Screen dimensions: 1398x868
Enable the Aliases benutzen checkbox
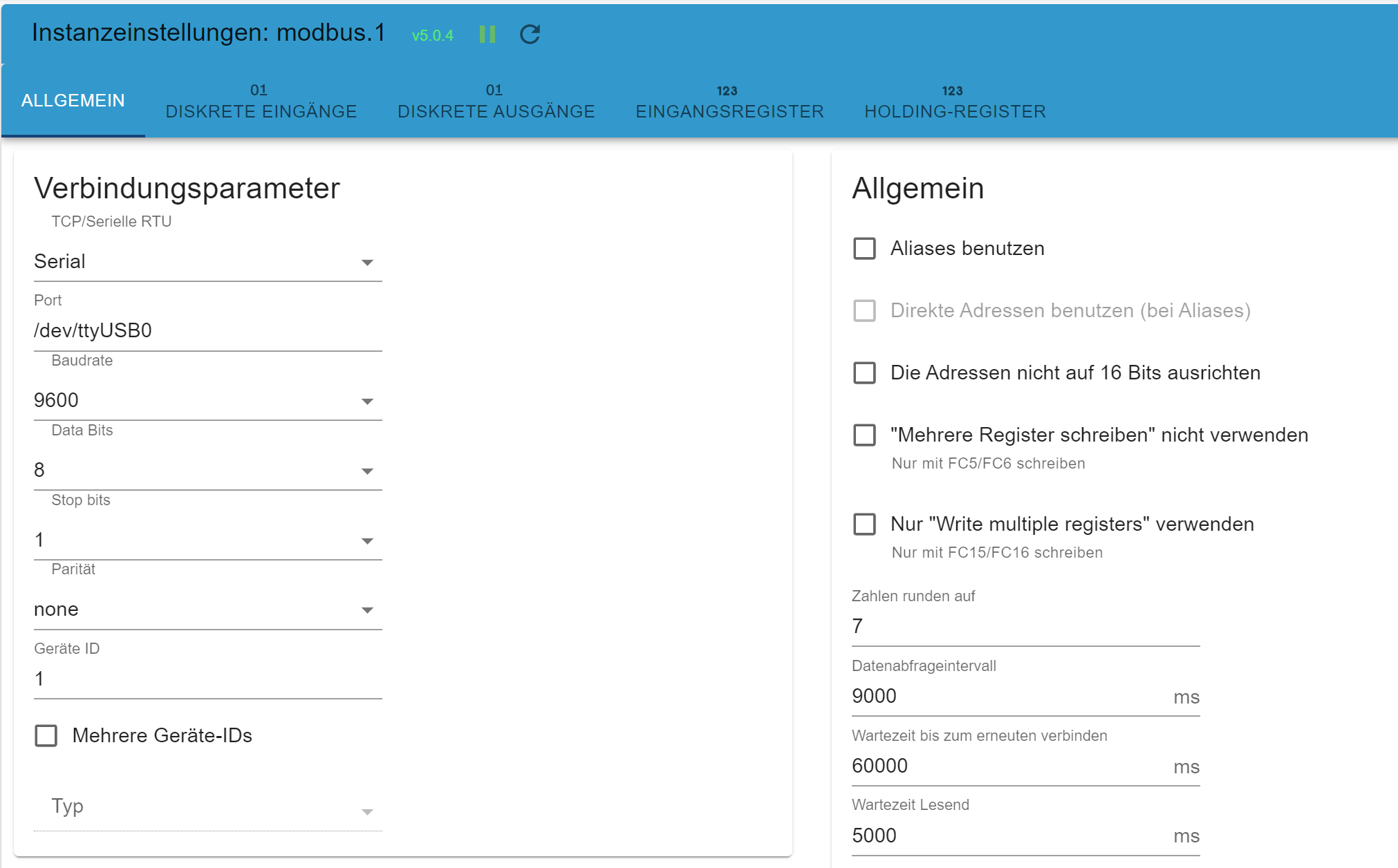864,249
